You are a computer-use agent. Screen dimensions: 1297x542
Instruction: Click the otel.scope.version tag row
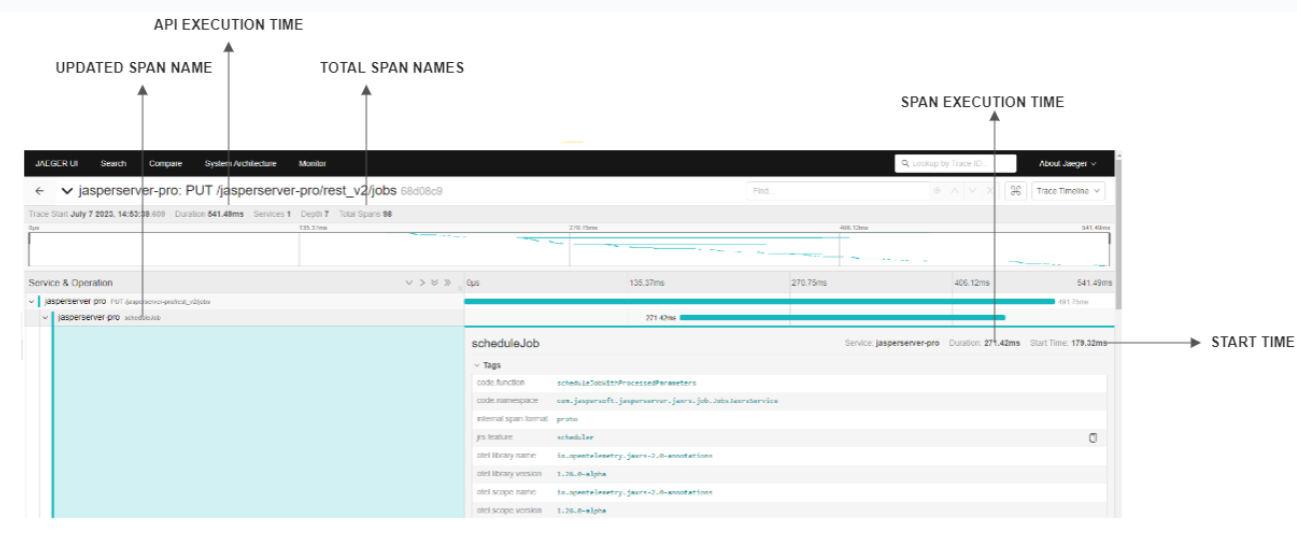click(x=789, y=510)
